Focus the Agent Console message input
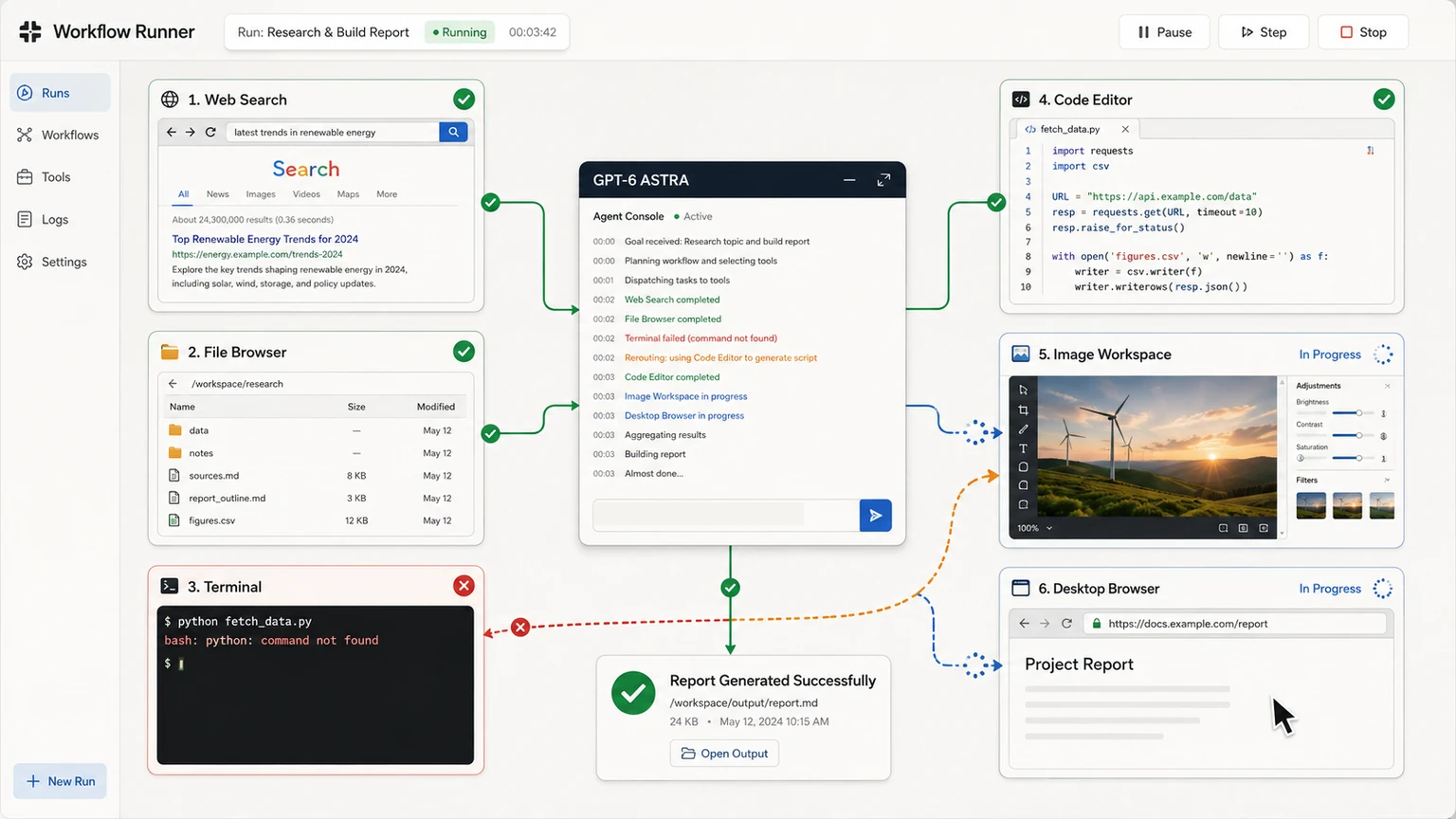The height and width of the screenshot is (819, 1456). coord(725,516)
